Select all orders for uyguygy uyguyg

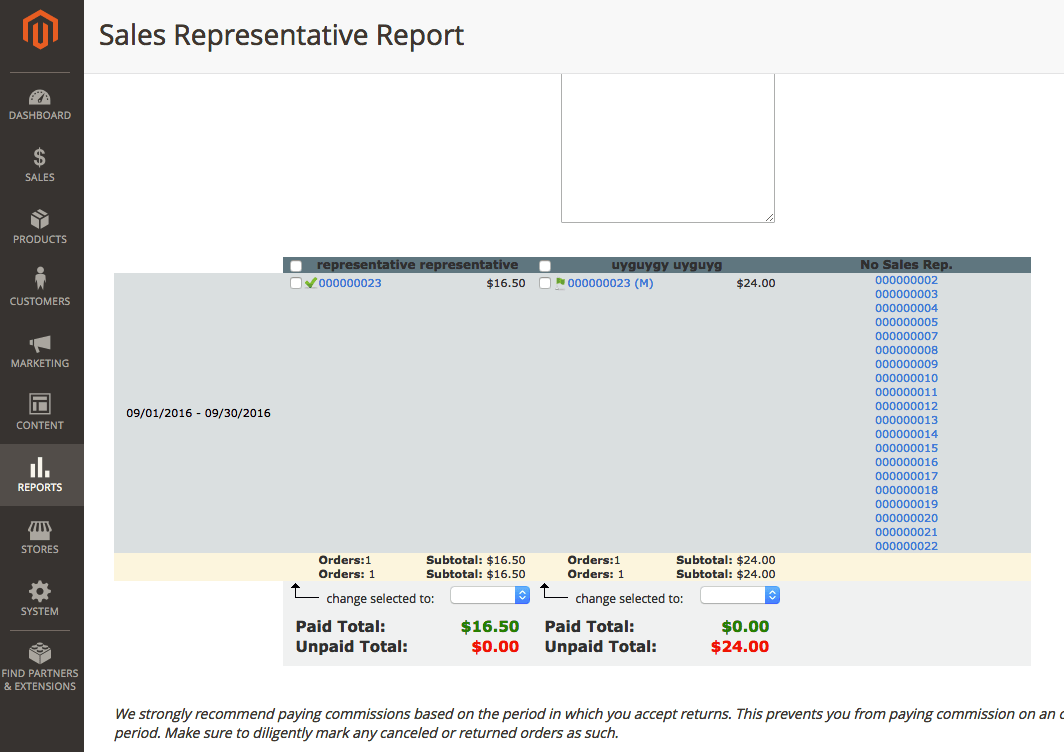(545, 266)
